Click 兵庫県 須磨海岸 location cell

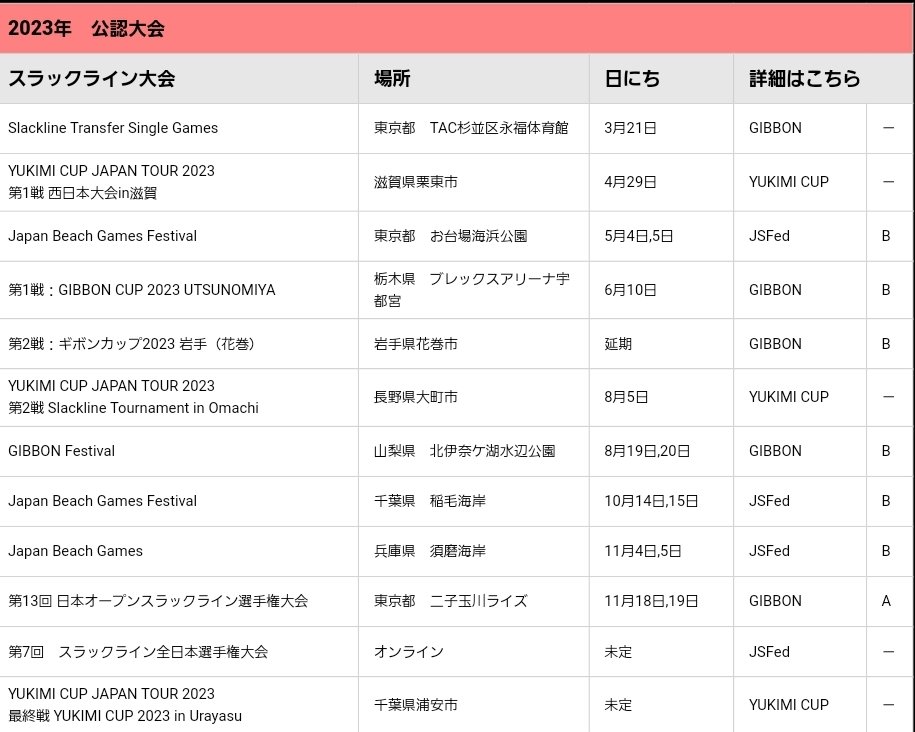point(430,551)
